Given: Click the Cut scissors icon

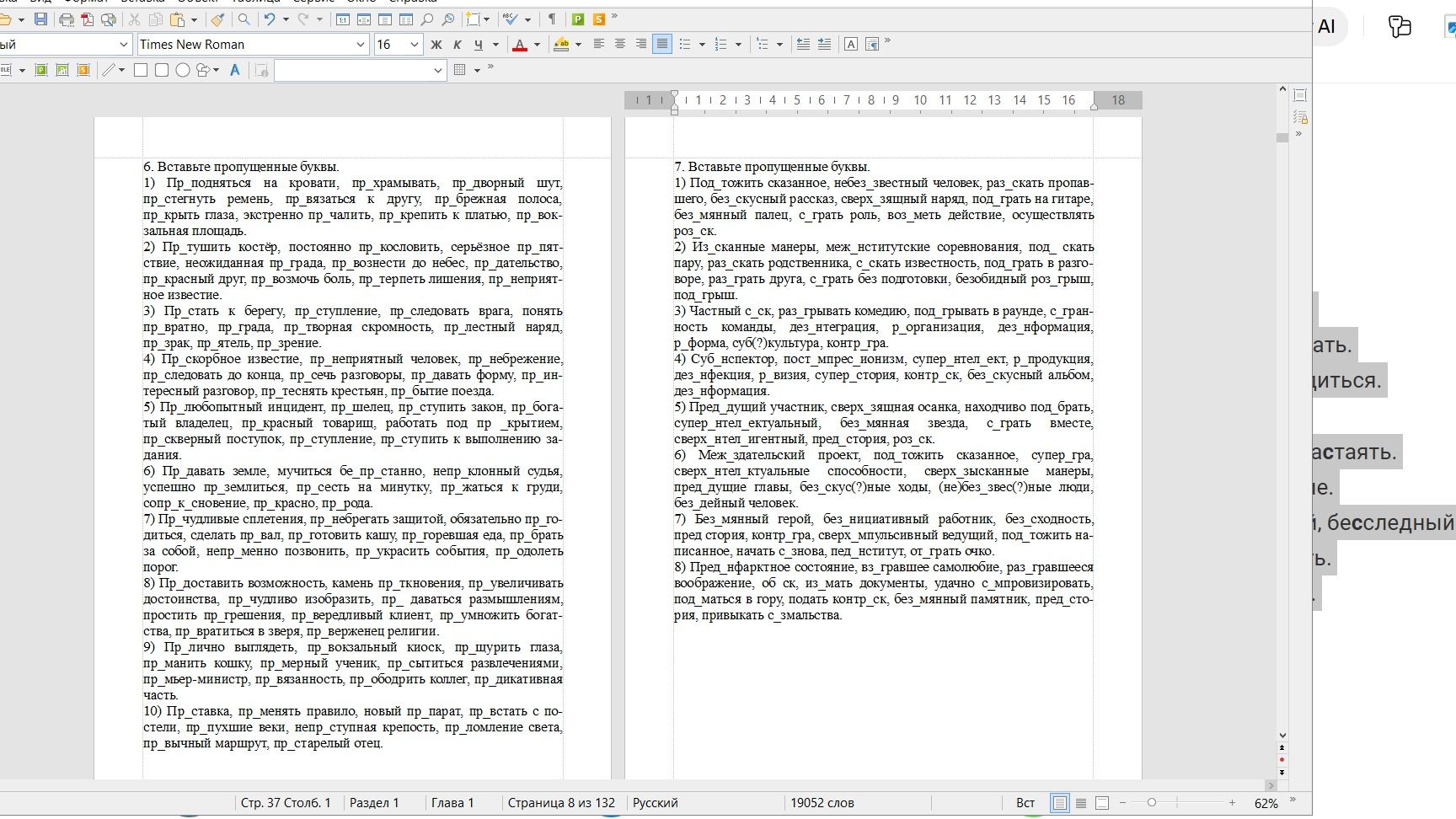Looking at the screenshot, I should tap(134, 19).
